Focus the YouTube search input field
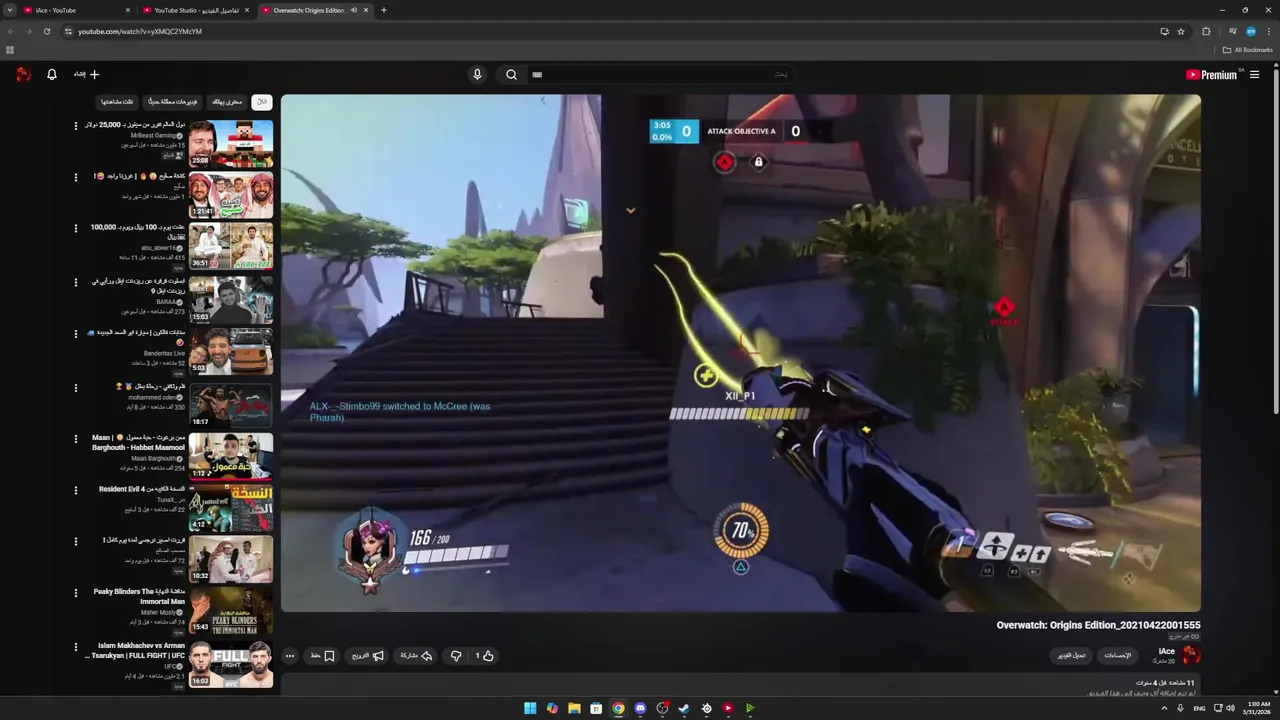This screenshot has height=720, width=1280. point(660,74)
